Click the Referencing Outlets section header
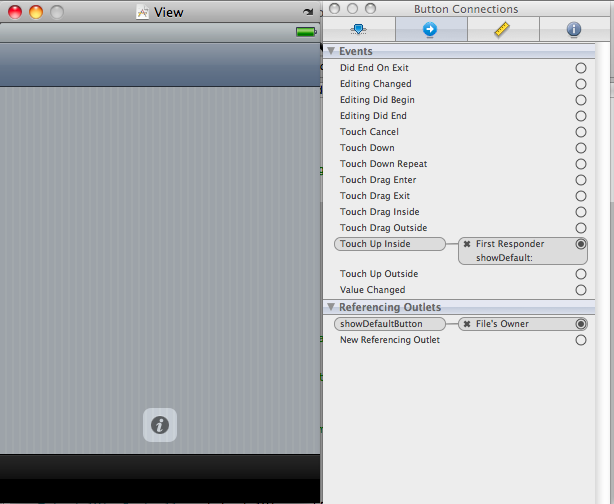Image resolution: width=614 pixels, height=504 pixels. (459, 307)
